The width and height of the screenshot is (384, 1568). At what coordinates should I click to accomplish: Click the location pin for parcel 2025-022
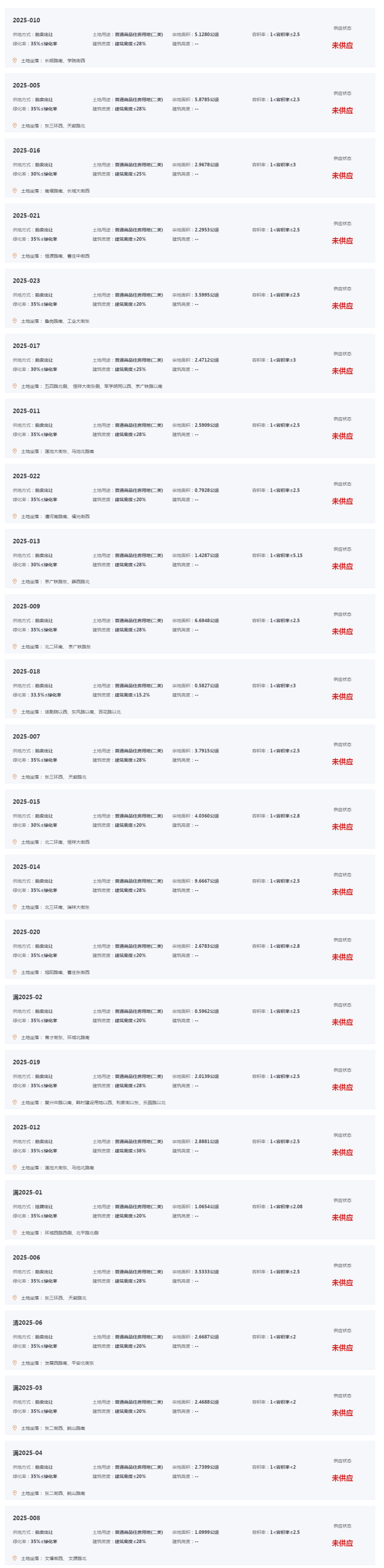(15, 516)
